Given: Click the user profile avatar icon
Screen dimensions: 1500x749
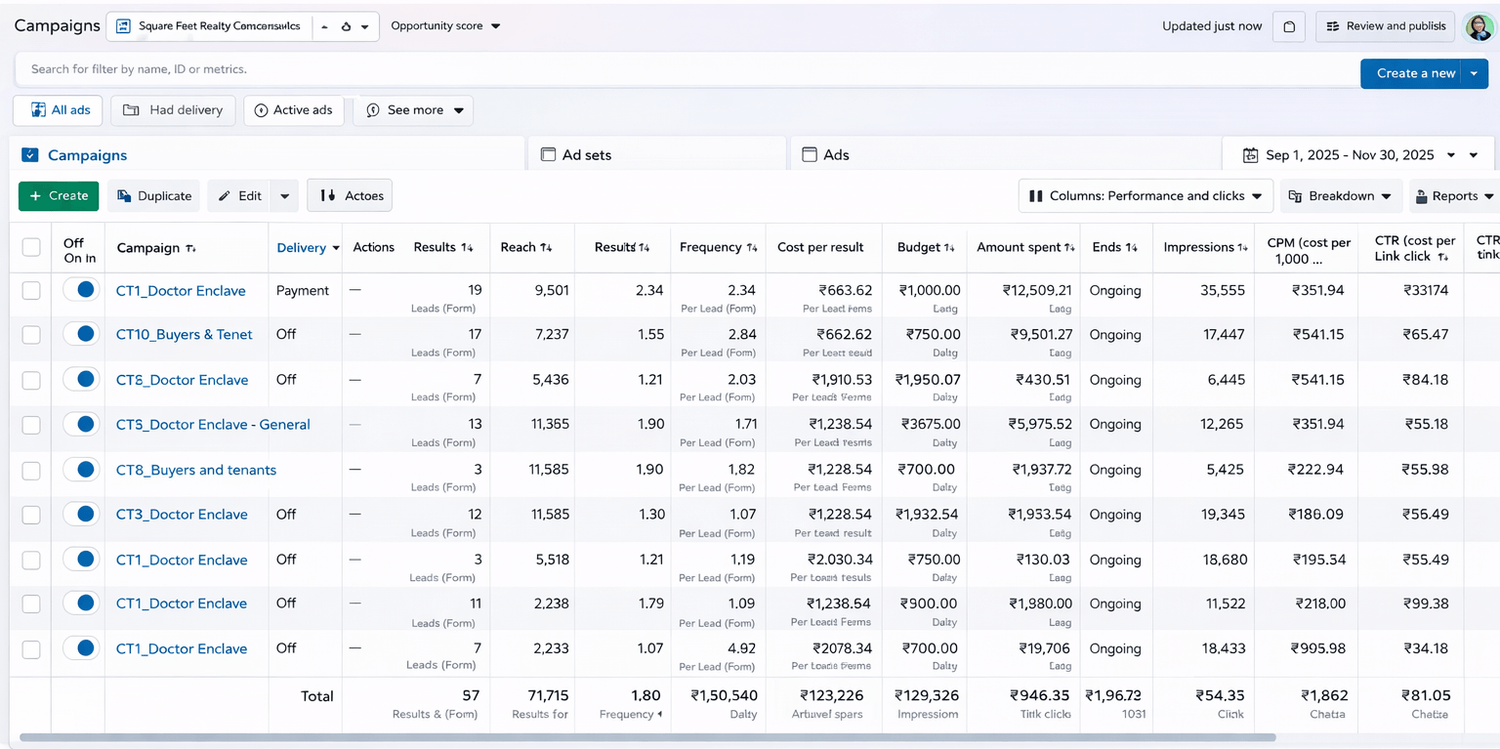Looking at the screenshot, I should (1479, 27).
